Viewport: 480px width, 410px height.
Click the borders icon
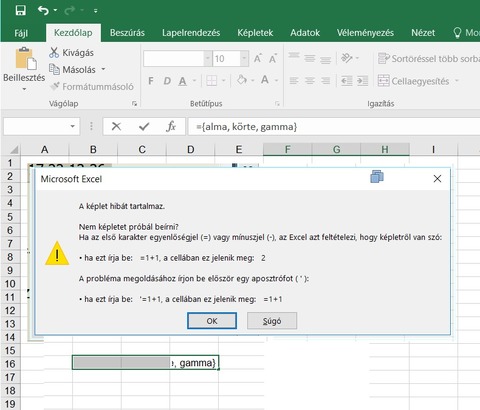click(x=212, y=81)
